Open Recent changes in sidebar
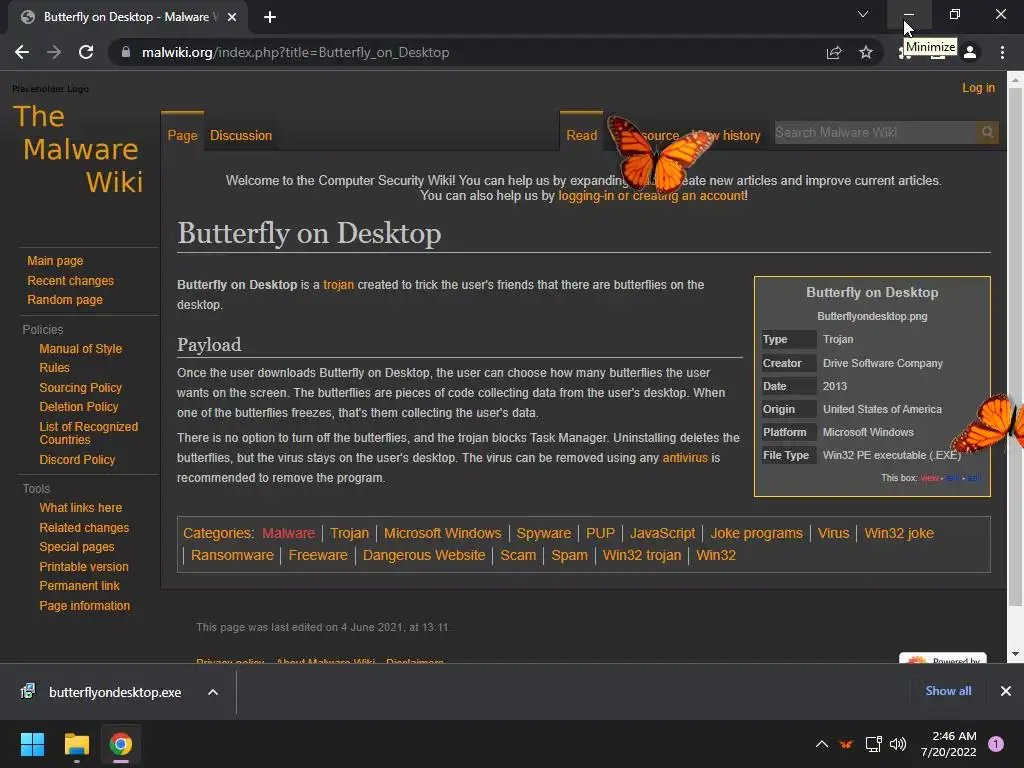 pos(71,280)
